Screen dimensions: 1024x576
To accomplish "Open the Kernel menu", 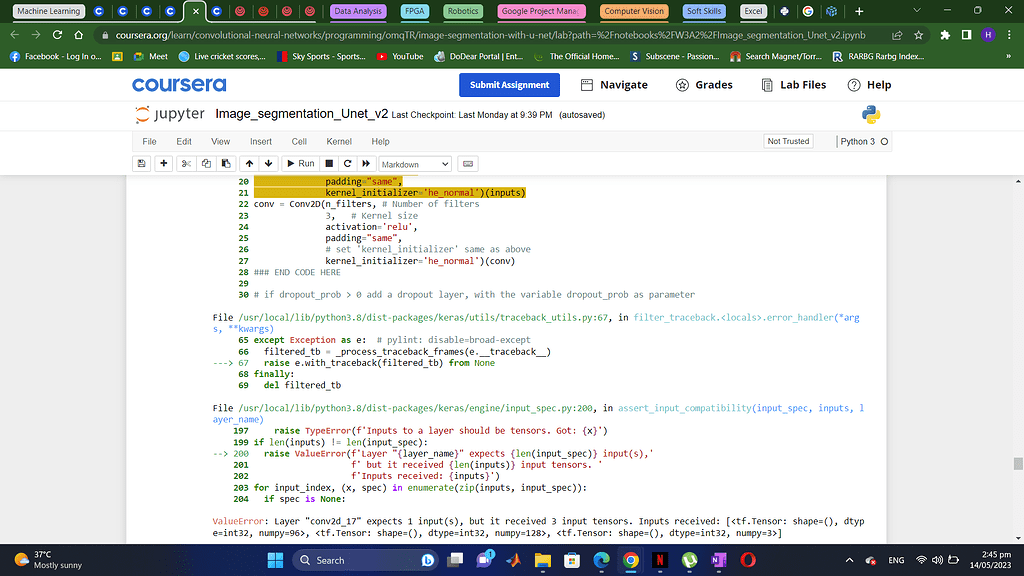I will 339,142.
